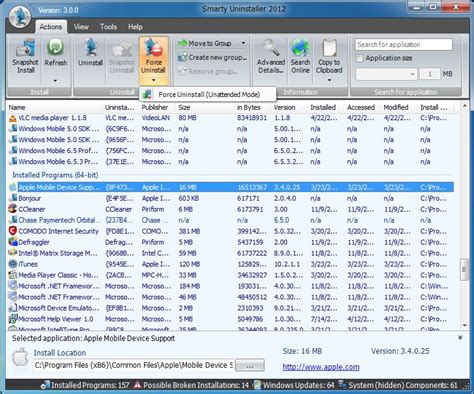
Task: Click the list's vertical scrollbar thumb
Action: (x=464, y=269)
